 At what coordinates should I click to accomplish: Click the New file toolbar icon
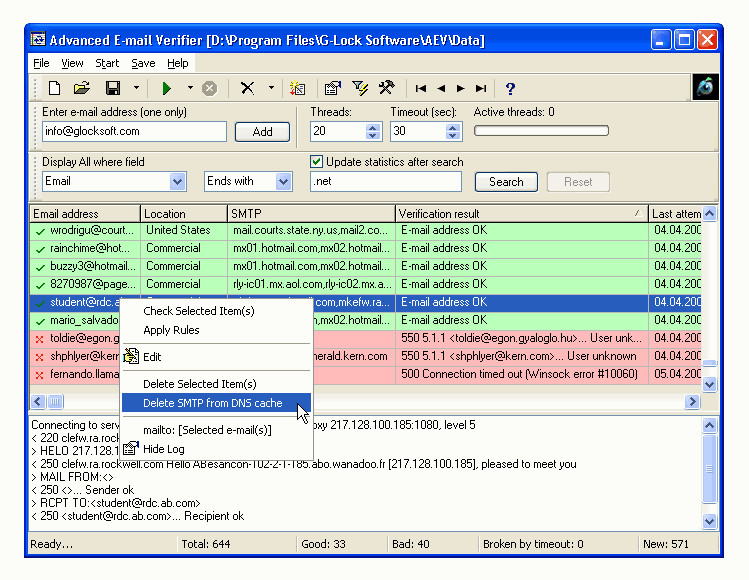click(x=55, y=88)
